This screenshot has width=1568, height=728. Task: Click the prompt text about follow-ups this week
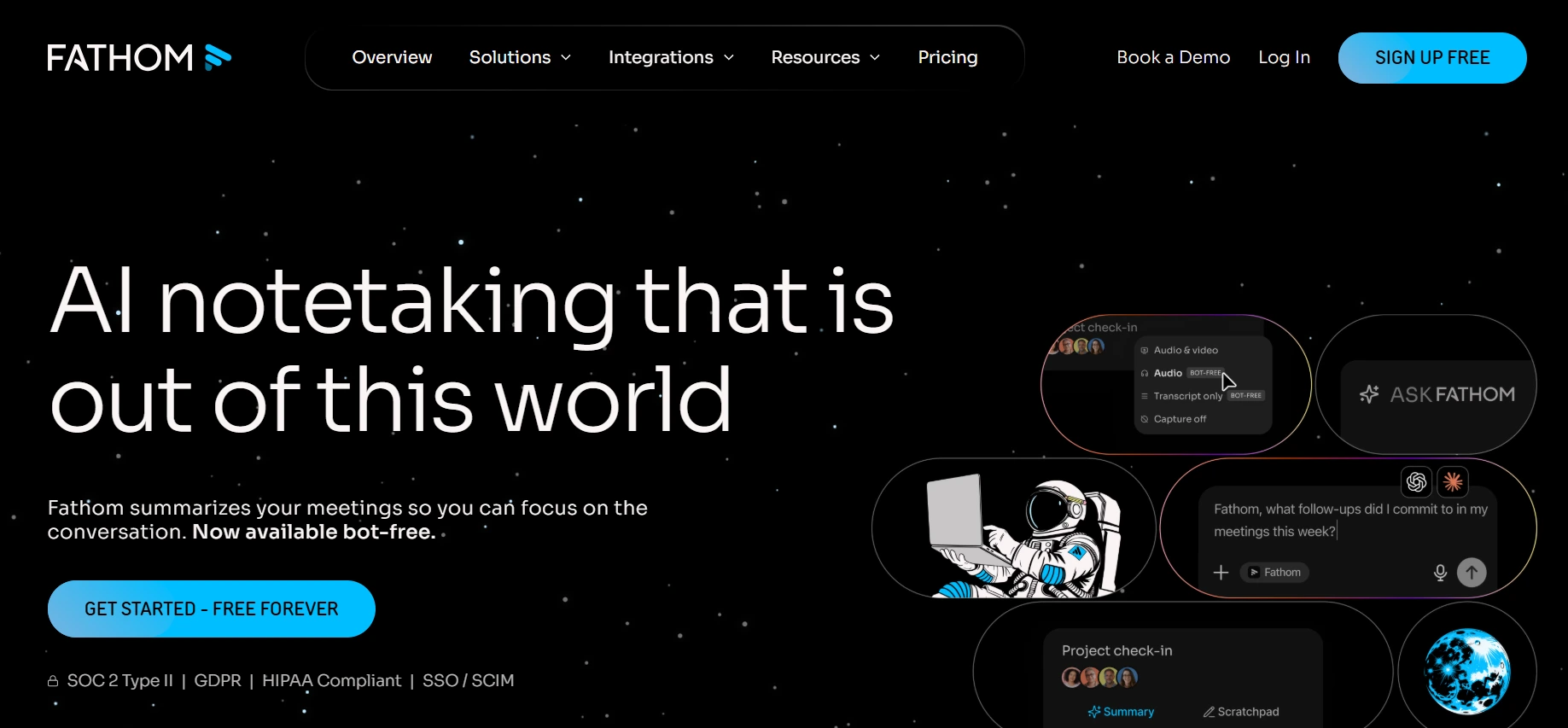coord(1350,520)
